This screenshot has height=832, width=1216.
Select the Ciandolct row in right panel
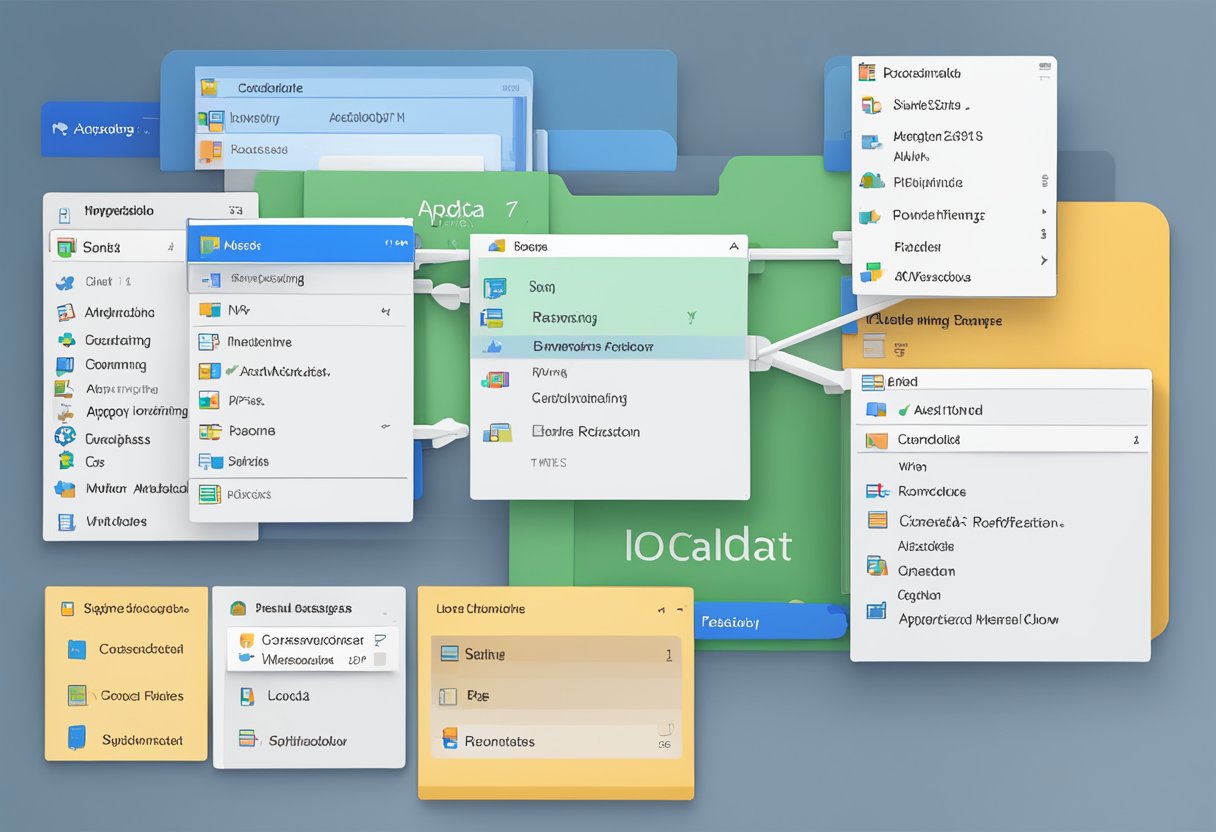(x=1002, y=439)
